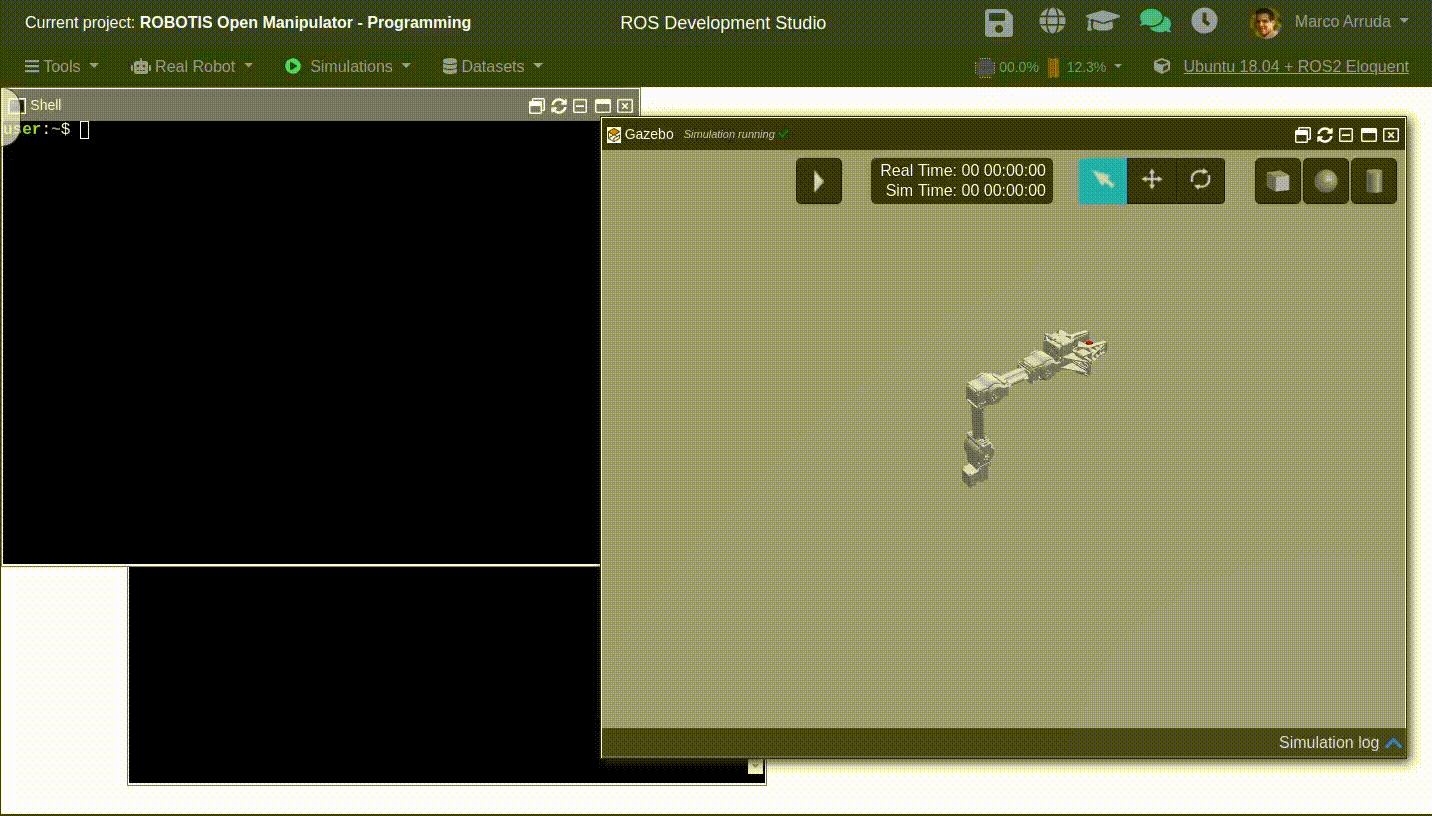Open the Real Robot menu
The width and height of the screenshot is (1432, 816).
pyautogui.click(x=192, y=66)
